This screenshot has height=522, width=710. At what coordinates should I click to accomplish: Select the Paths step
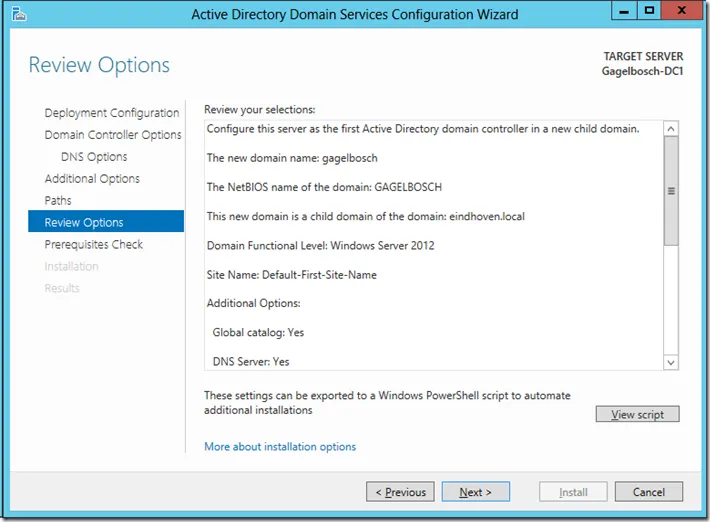click(58, 201)
